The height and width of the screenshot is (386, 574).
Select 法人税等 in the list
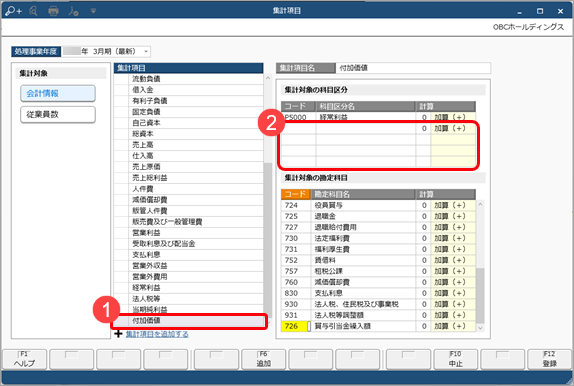[189, 298]
